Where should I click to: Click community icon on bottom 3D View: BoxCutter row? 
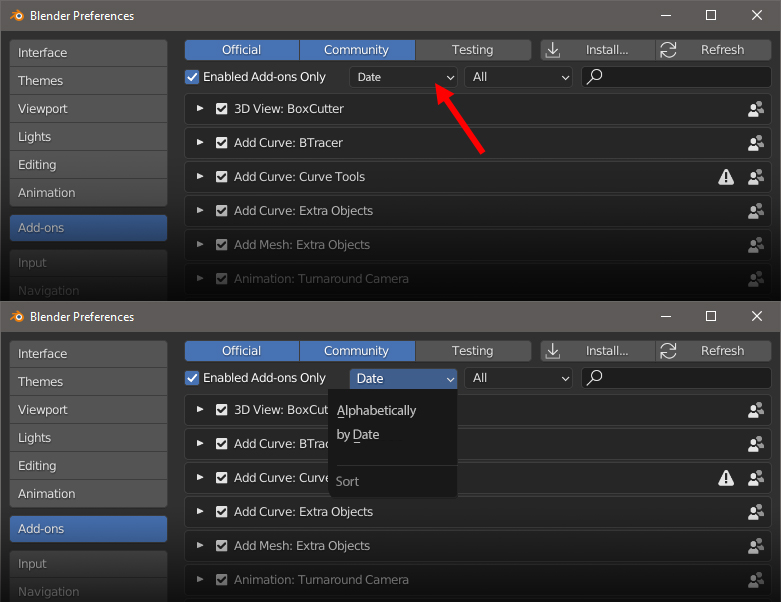[756, 410]
